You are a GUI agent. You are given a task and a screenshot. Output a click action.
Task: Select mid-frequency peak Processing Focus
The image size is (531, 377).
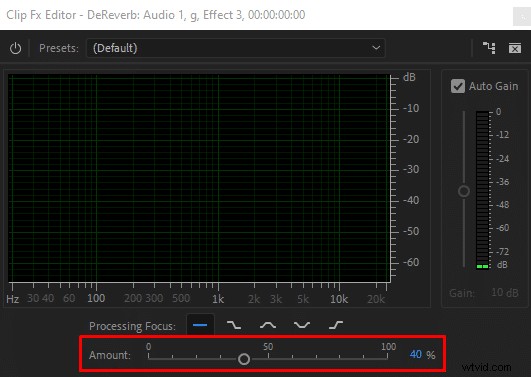[268, 325]
